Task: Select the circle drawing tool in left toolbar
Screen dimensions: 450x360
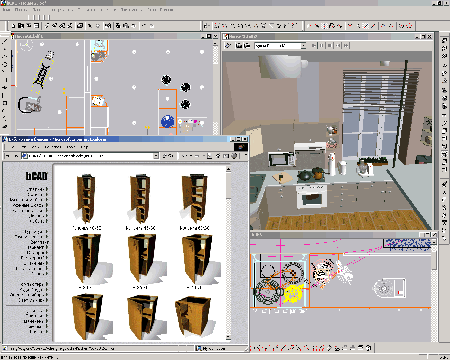Action: [x=5, y=65]
